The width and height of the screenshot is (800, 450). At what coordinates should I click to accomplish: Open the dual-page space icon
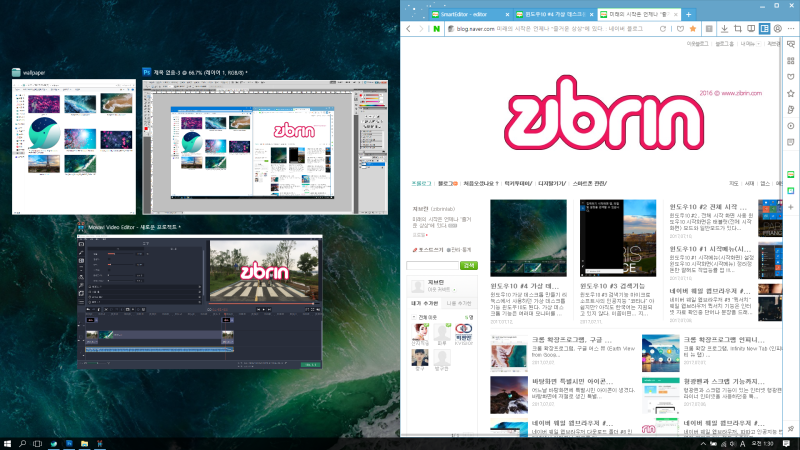pyautogui.click(x=751, y=29)
